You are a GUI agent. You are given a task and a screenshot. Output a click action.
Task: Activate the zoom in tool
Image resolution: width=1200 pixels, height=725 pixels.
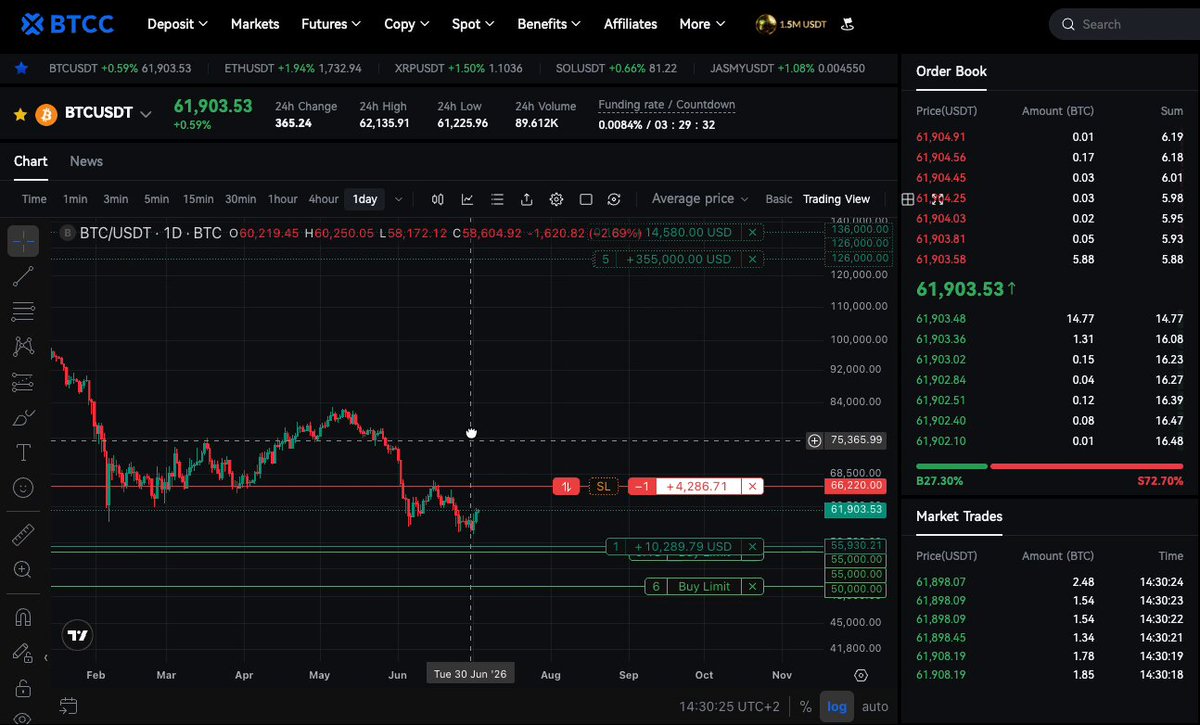[23, 570]
